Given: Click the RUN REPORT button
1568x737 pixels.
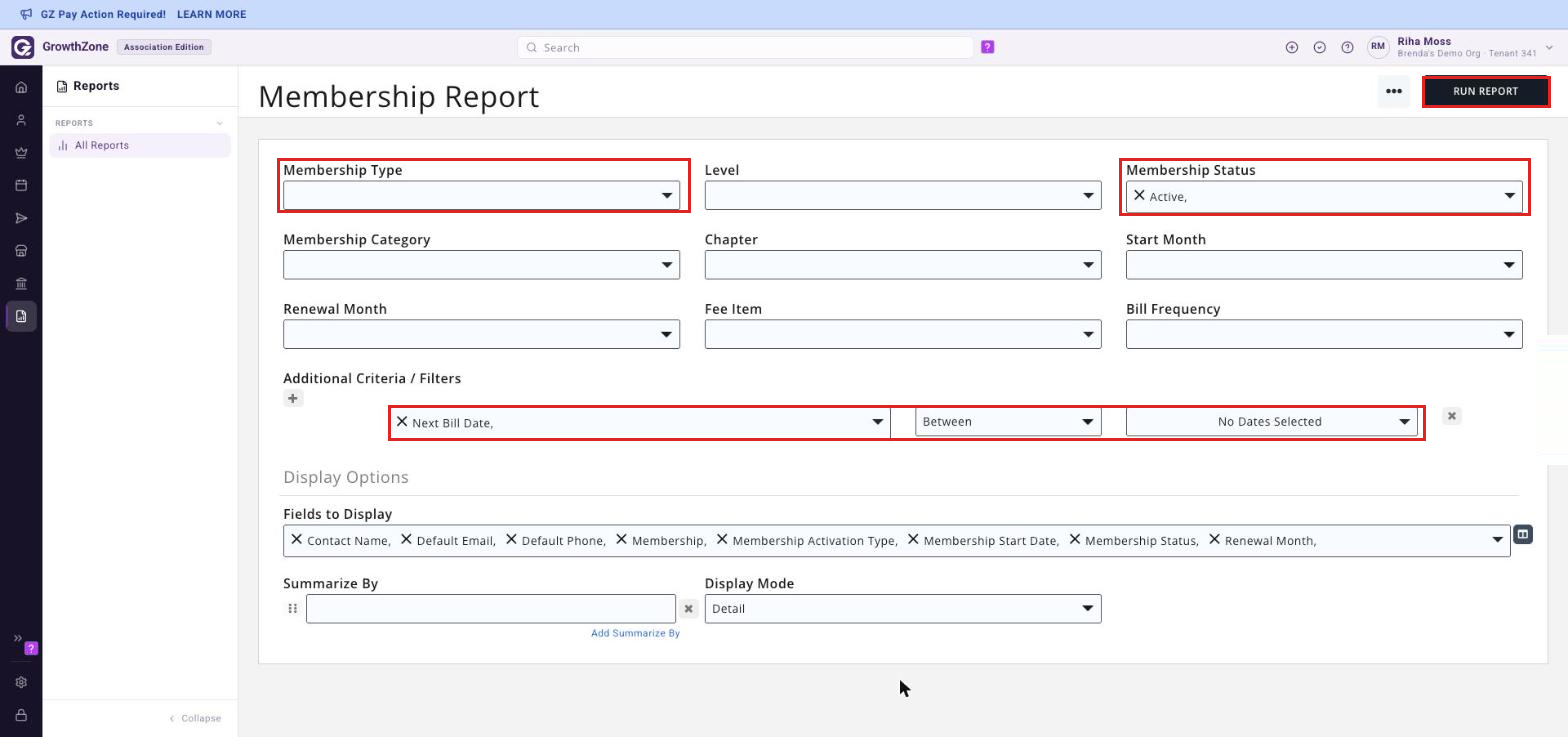Looking at the screenshot, I should 1485,91.
